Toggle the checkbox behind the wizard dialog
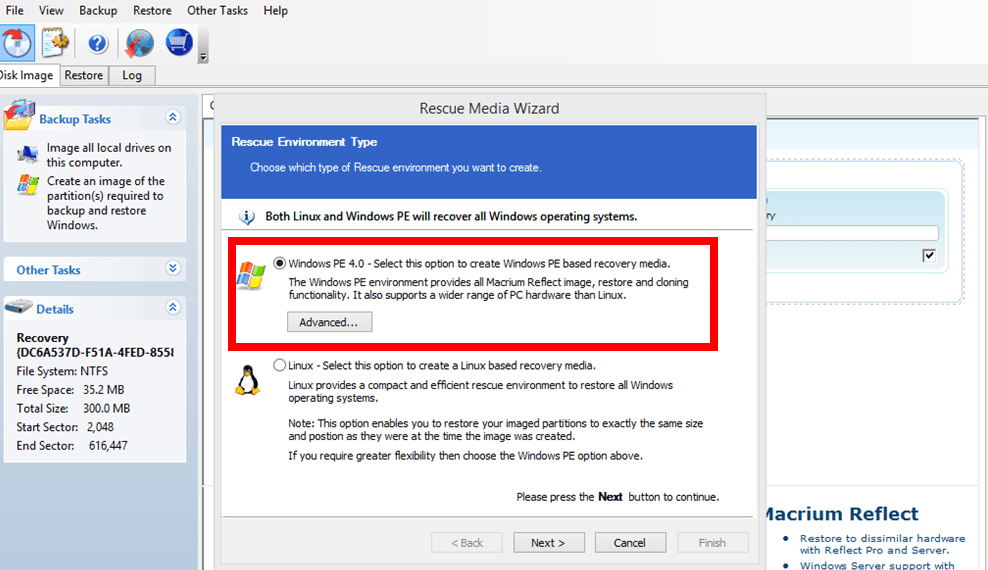The height and width of the screenshot is (570, 988). [929, 256]
